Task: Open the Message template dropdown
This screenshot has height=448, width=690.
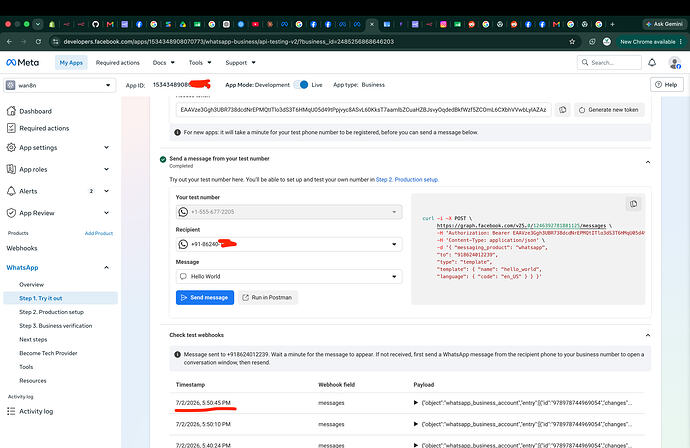Action: click(289, 276)
